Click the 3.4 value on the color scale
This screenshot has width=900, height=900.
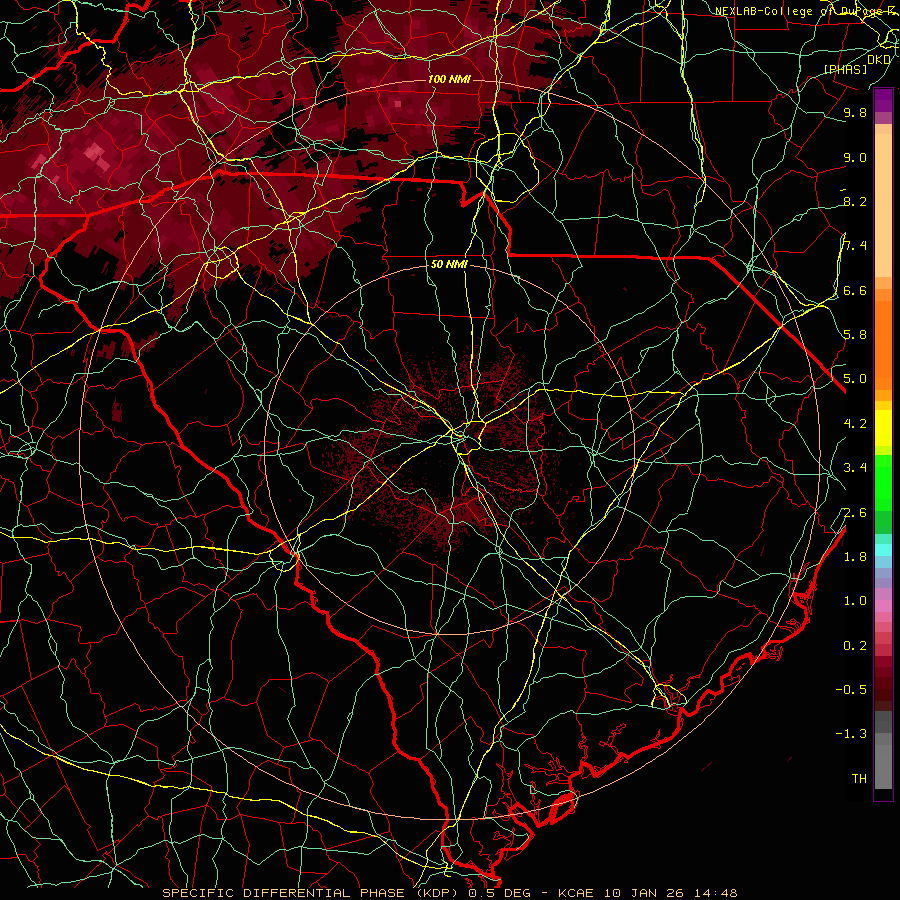[855, 468]
